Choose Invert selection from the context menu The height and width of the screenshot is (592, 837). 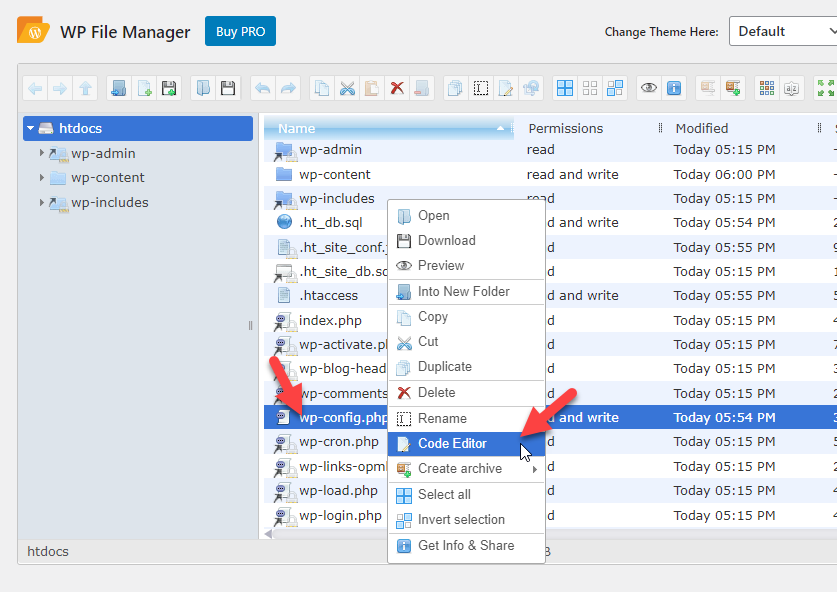point(467,520)
